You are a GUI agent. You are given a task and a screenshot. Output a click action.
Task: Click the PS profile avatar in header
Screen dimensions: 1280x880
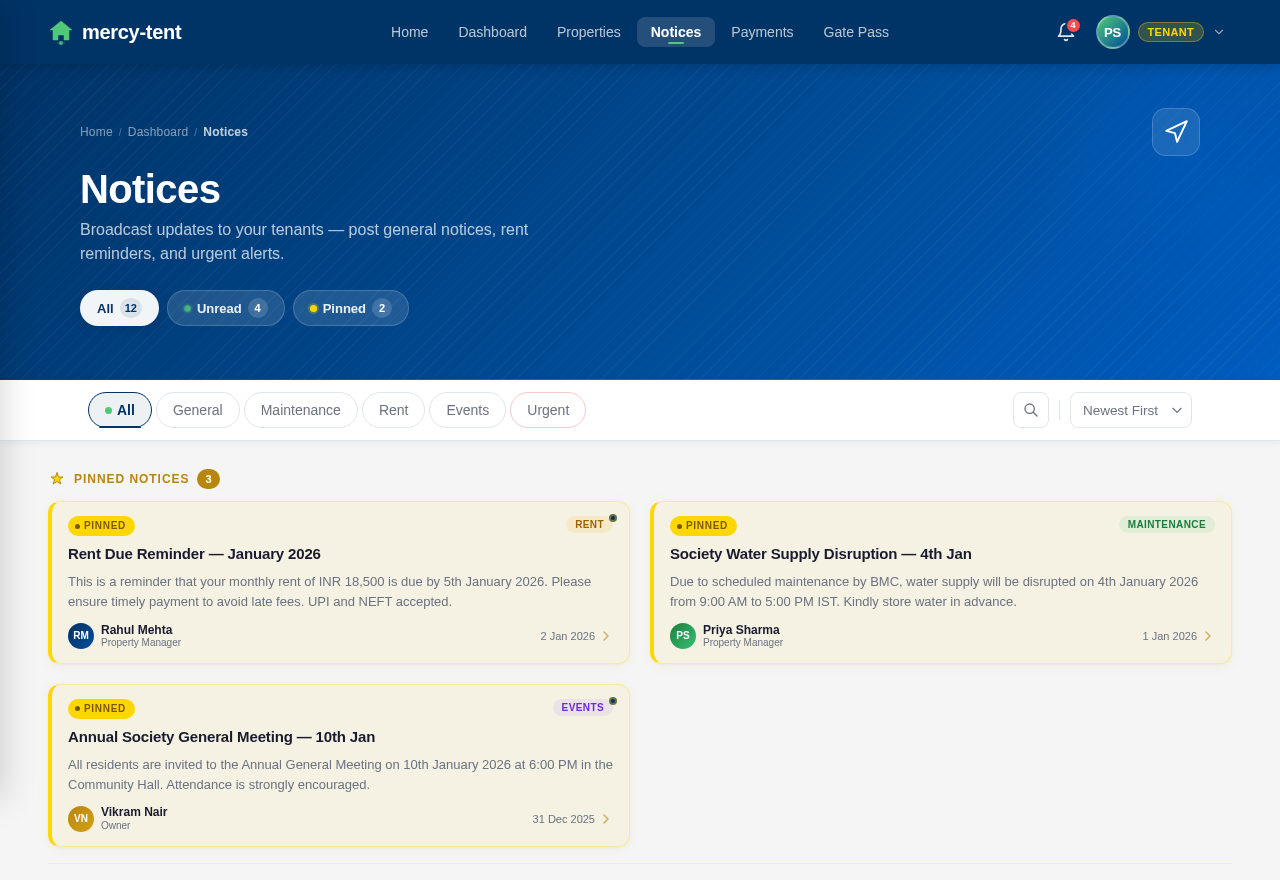[1112, 30]
